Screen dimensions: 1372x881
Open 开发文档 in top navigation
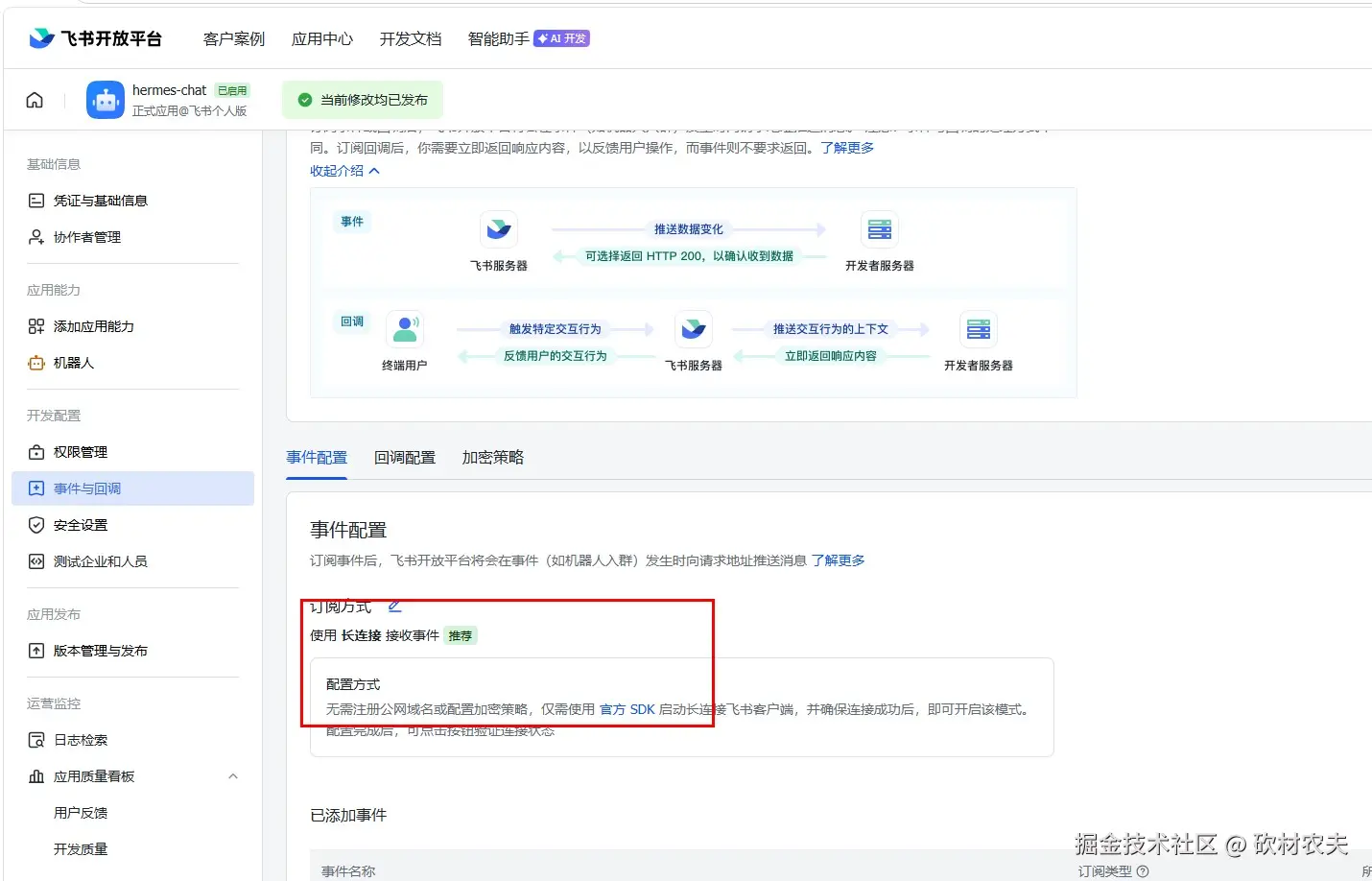pos(411,39)
